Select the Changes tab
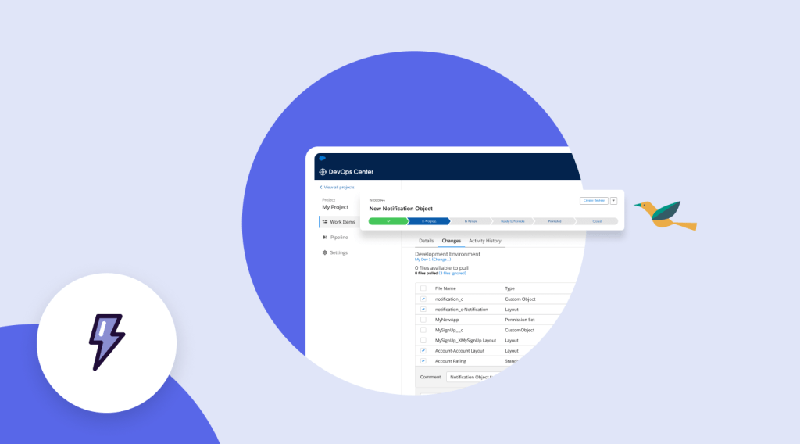Viewport: 800px width, 444px height. (451, 241)
